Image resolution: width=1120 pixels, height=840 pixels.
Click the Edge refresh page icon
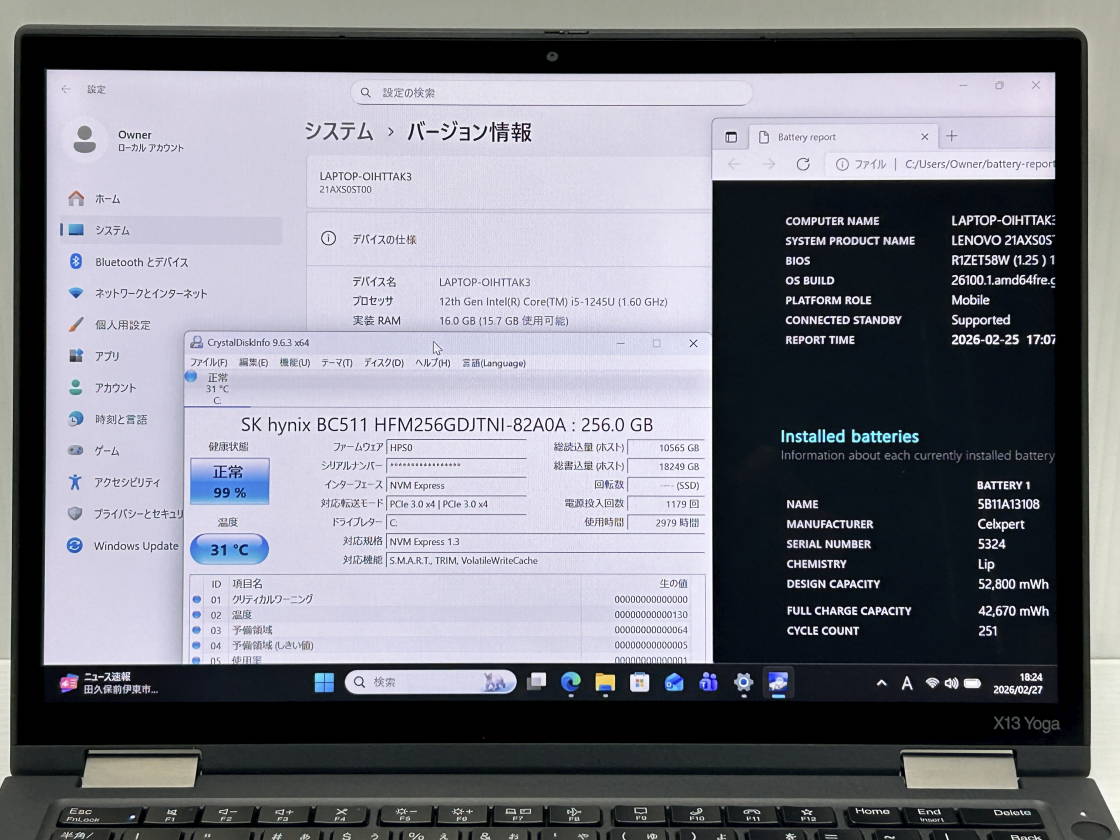[x=803, y=164]
